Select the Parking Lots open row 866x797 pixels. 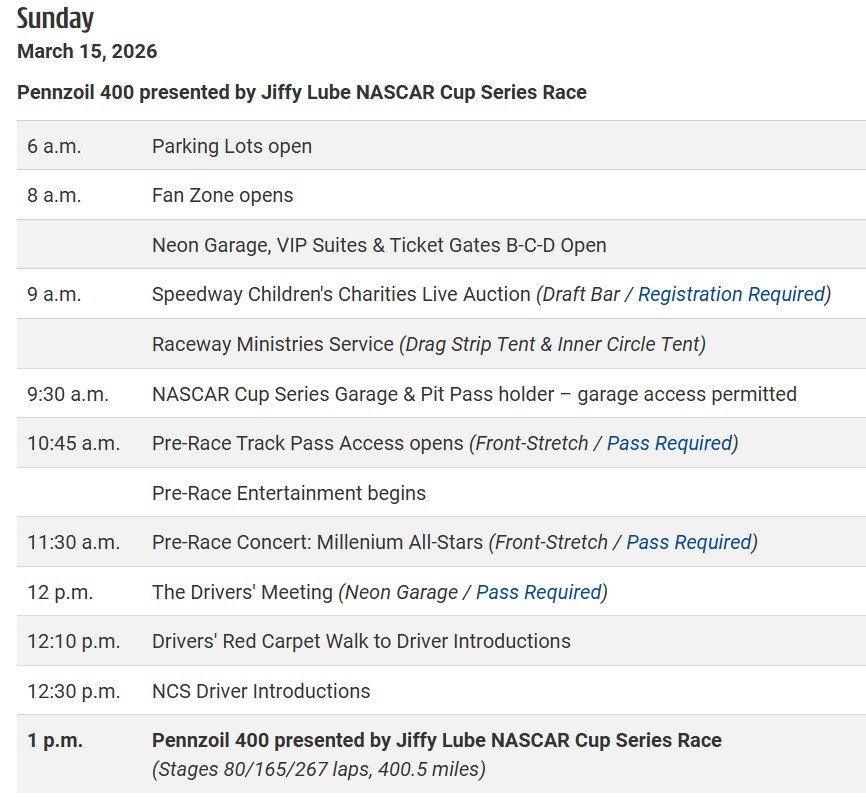(232, 146)
